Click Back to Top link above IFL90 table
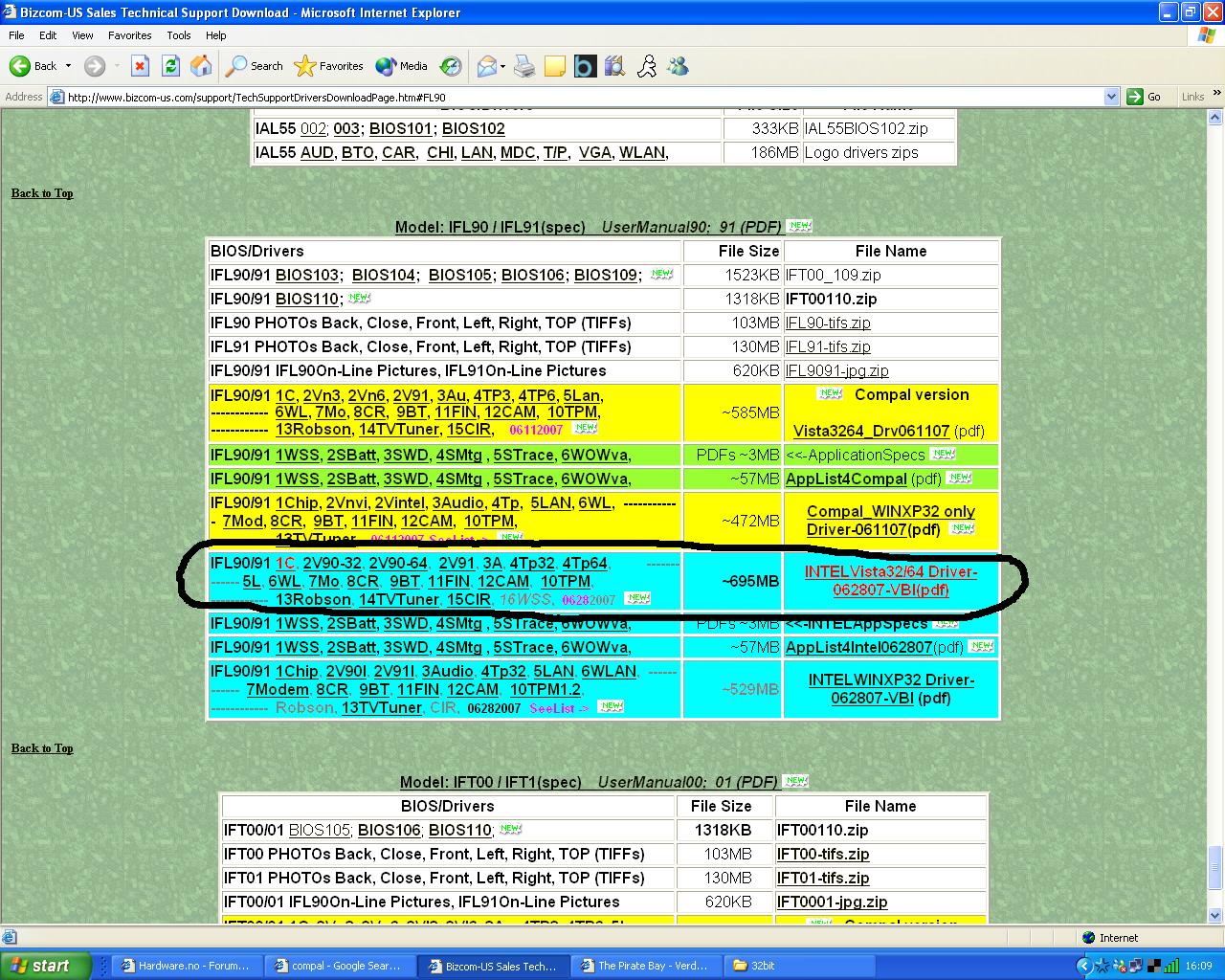Screen dimensions: 1225x980 [42, 193]
